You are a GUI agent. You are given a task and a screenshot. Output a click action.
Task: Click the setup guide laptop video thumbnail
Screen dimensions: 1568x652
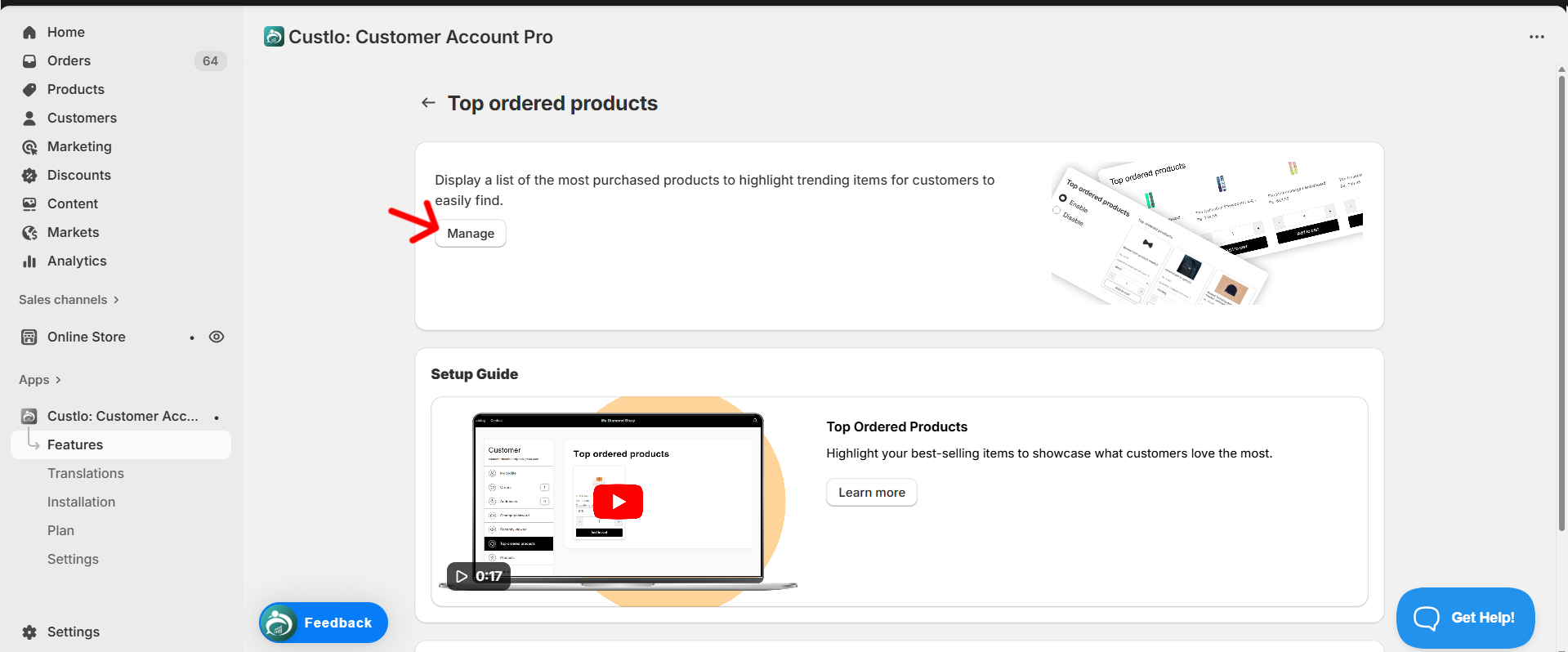pos(618,502)
